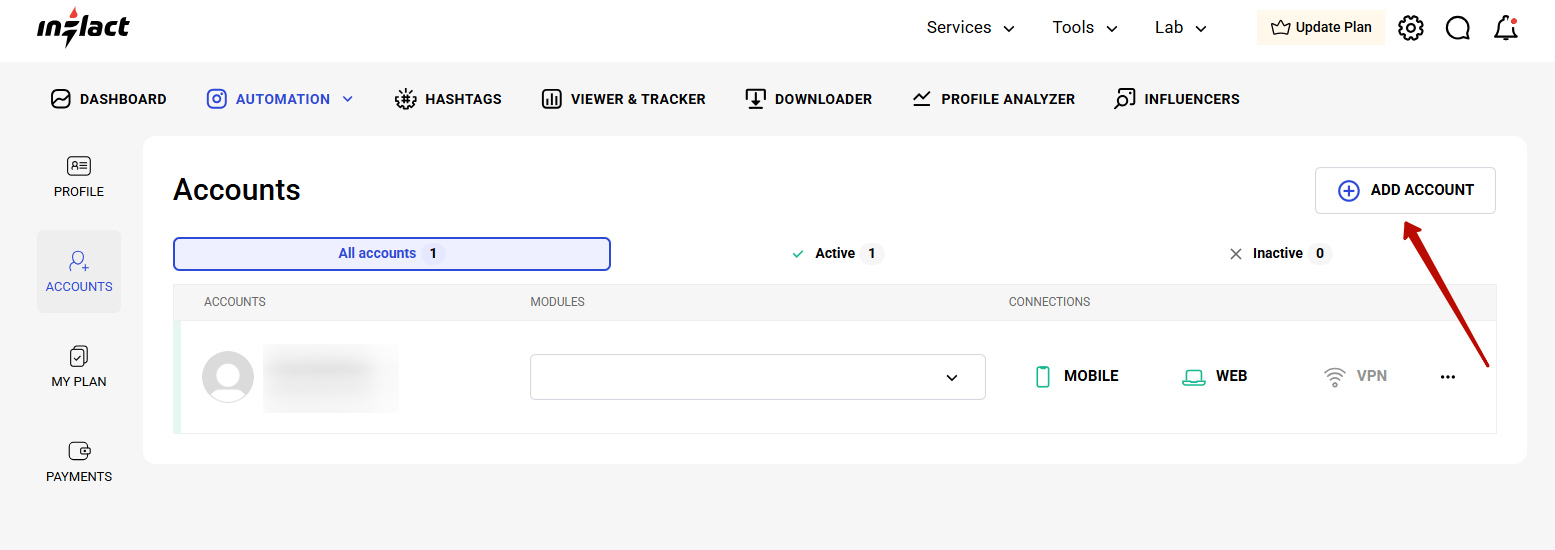Image resolution: width=1555 pixels, height=550 pixels.
Task: Open the Hashtags navigation item
Action: coord(448,99)
